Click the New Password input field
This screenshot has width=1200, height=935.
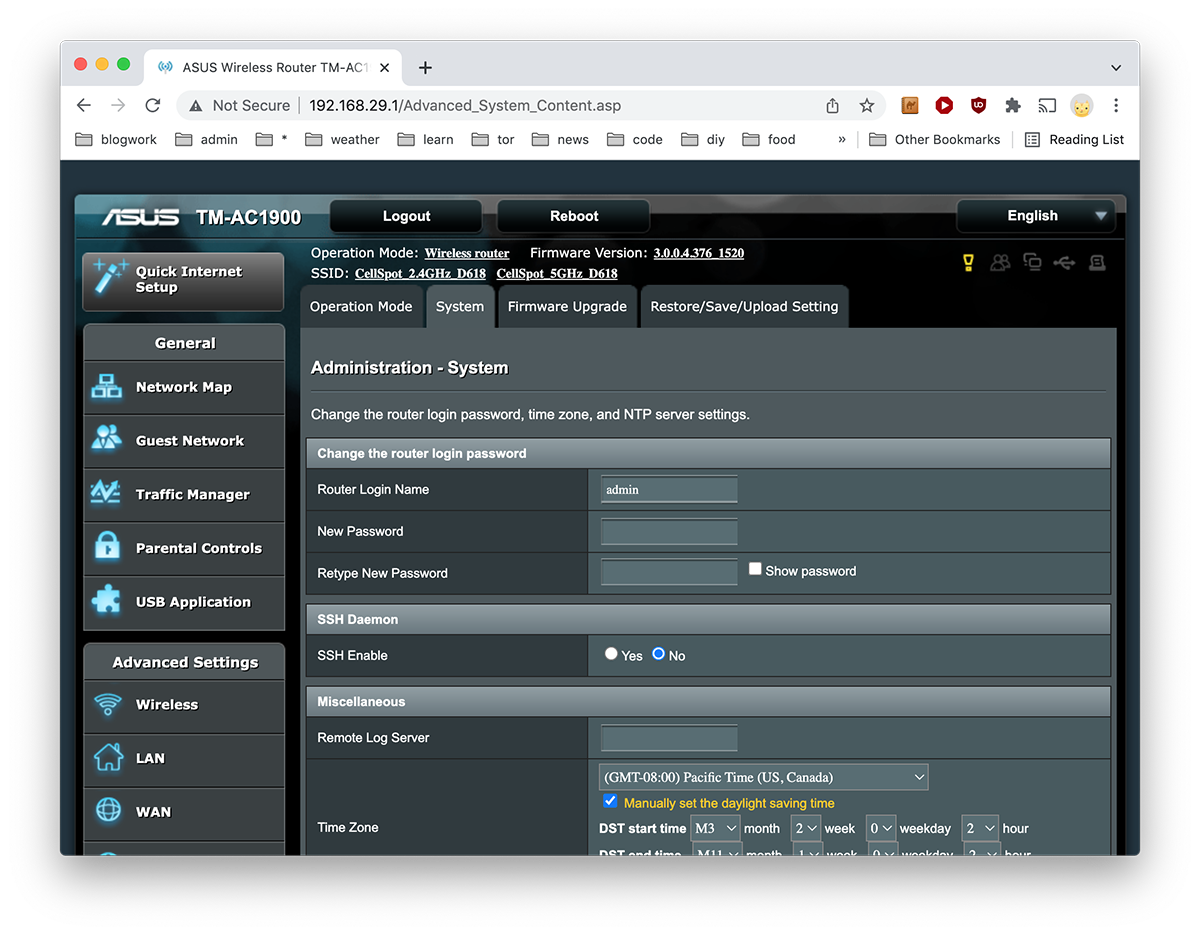click(669, 531)
